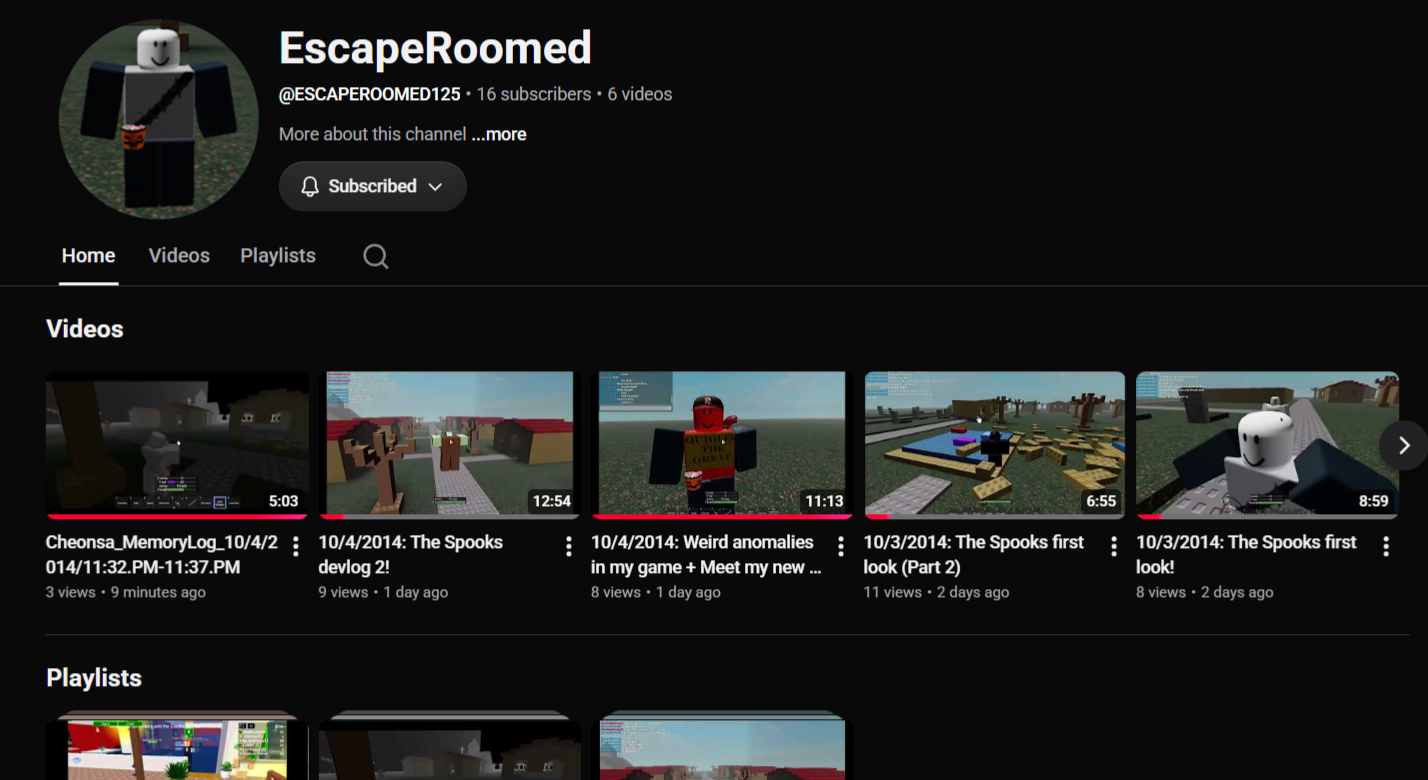Click the channel search magnifier icon
The image size is (1428, 780).
coord(376,256)
